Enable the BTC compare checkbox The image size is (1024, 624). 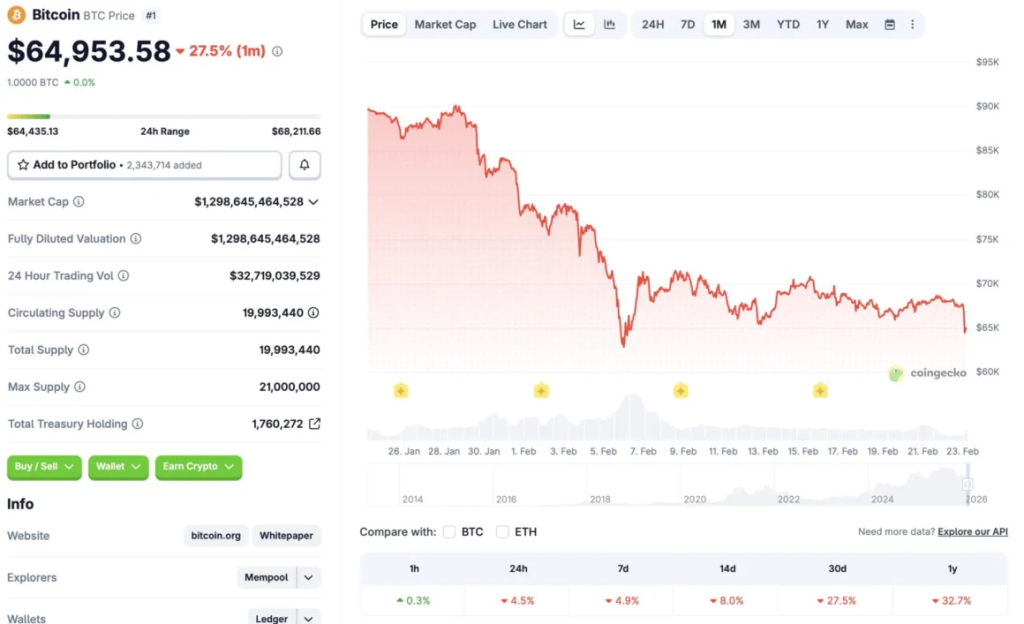[450, 532]
